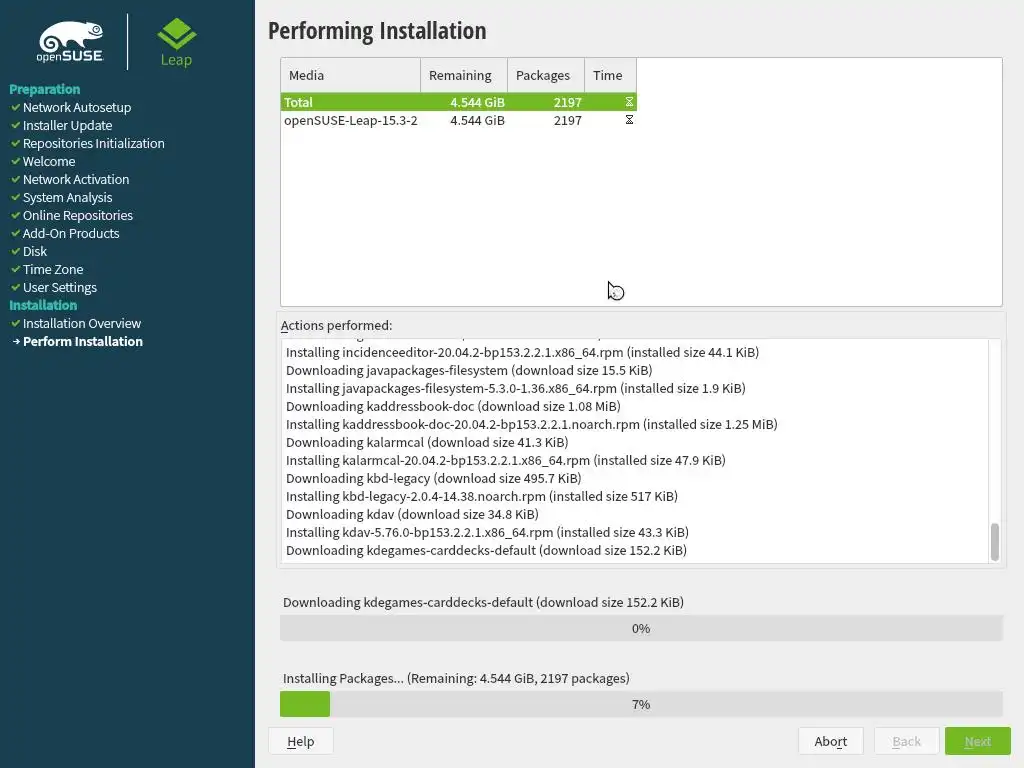Click the checkmark beside Repositories Initialization
The height and width of the screenshot is (768, 1024).
(16, 143)
